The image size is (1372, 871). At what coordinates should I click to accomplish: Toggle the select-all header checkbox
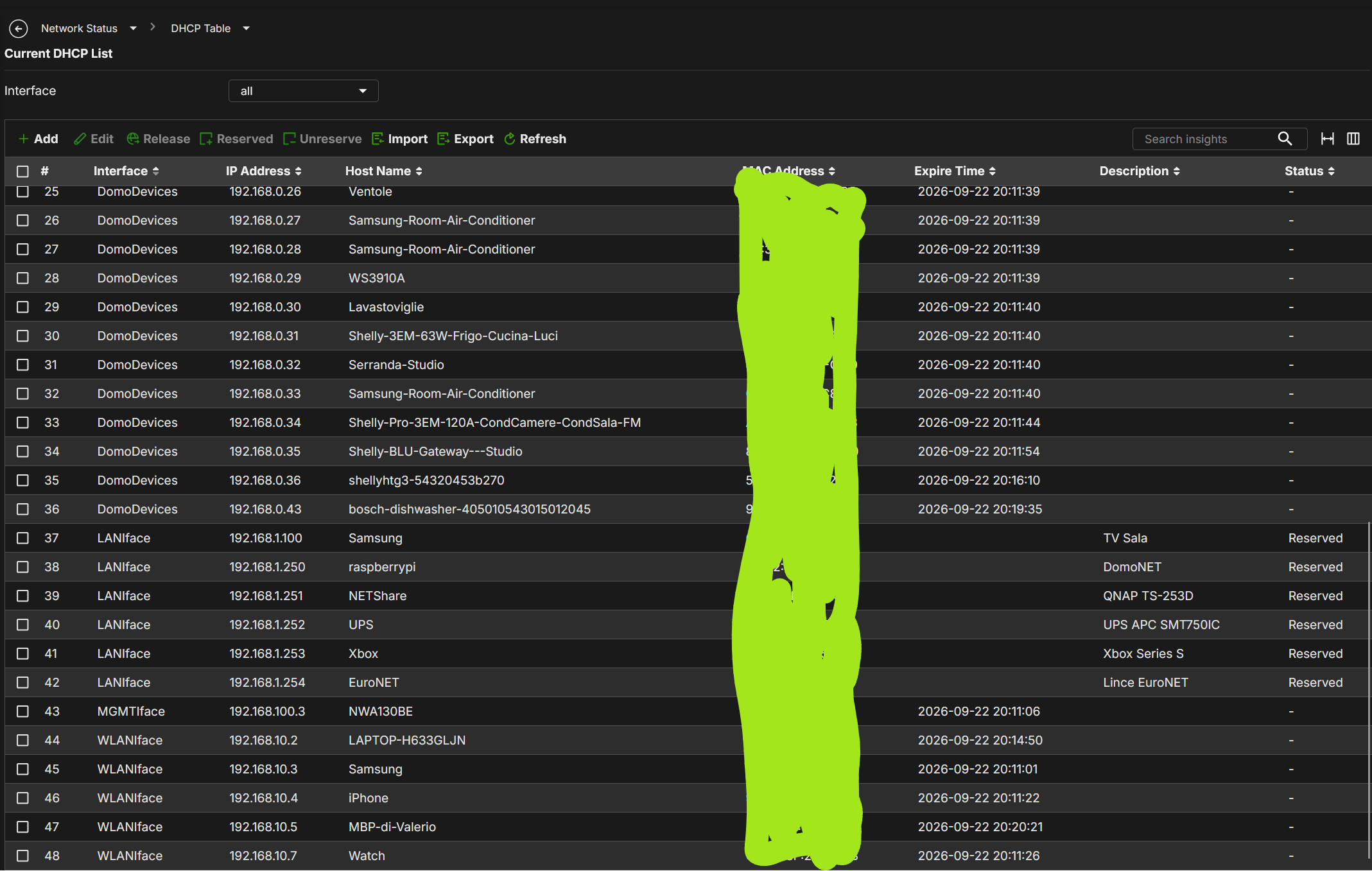click(23, 171)
